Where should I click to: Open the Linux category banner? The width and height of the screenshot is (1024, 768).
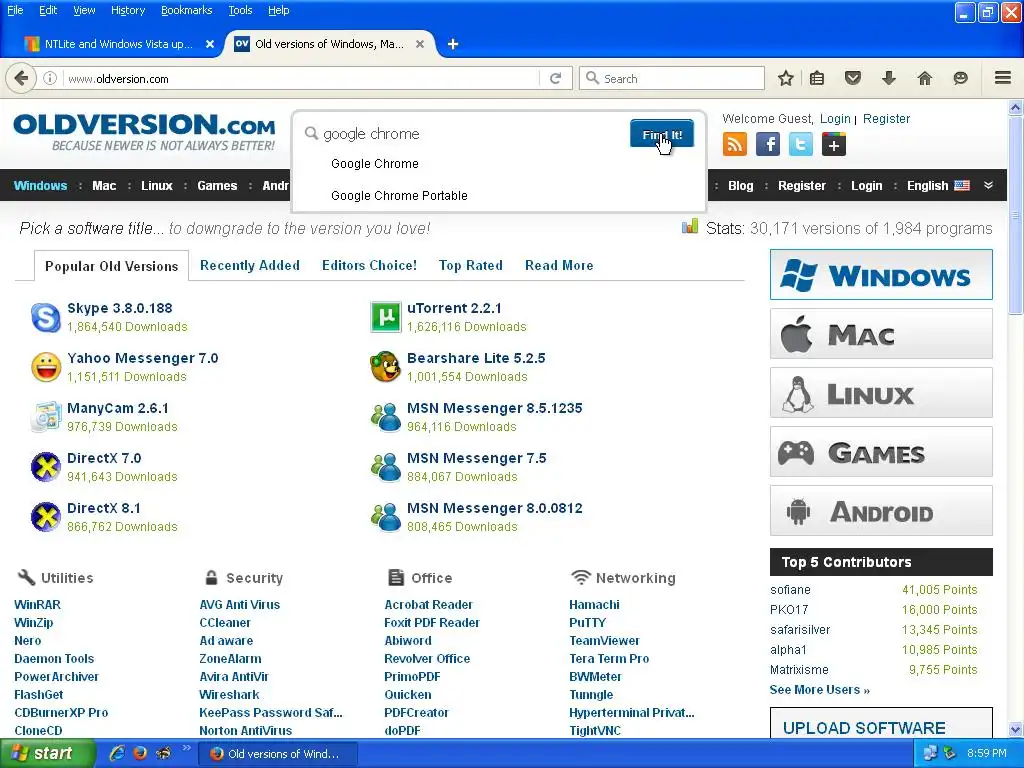tap(881, 393)
